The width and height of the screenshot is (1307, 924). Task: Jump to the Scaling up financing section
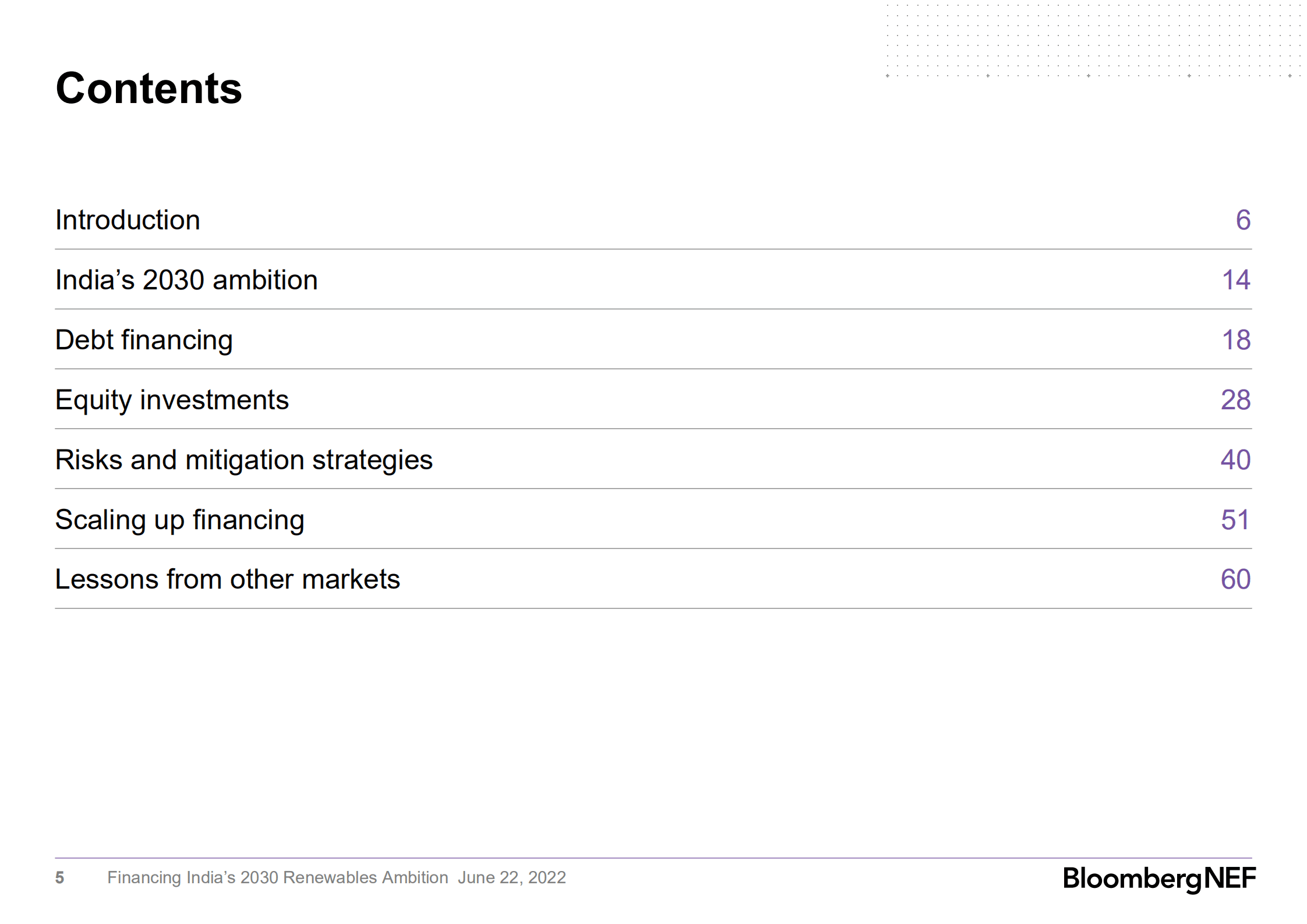pos(179,520)
